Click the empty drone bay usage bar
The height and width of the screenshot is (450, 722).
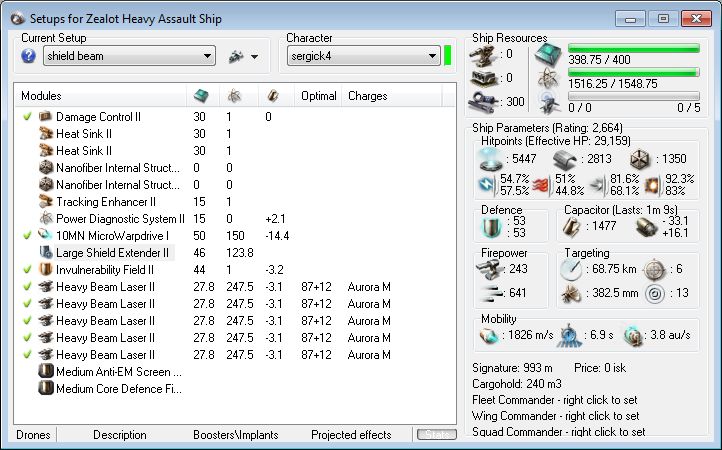pos(634,96)
